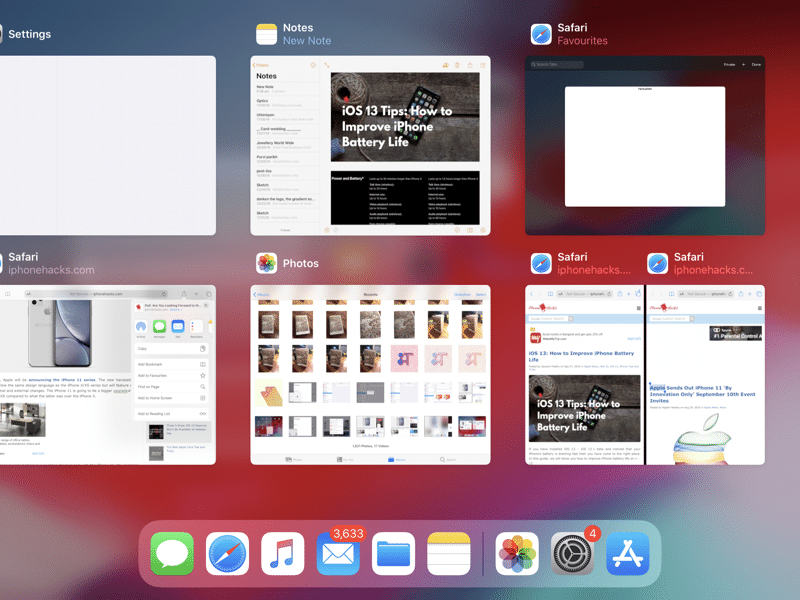Switch to the Safari Favourites app card

(x=645, y=146)
